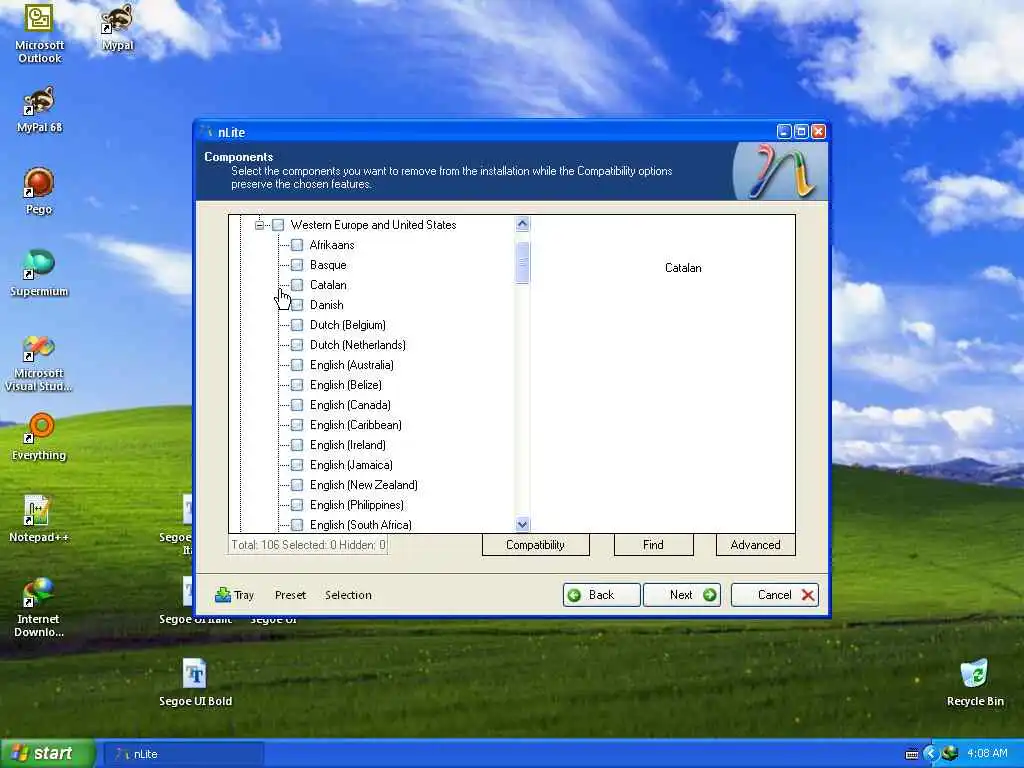Tick the Basque checkbox
The image size is (1024, 768).
(297, 264)
